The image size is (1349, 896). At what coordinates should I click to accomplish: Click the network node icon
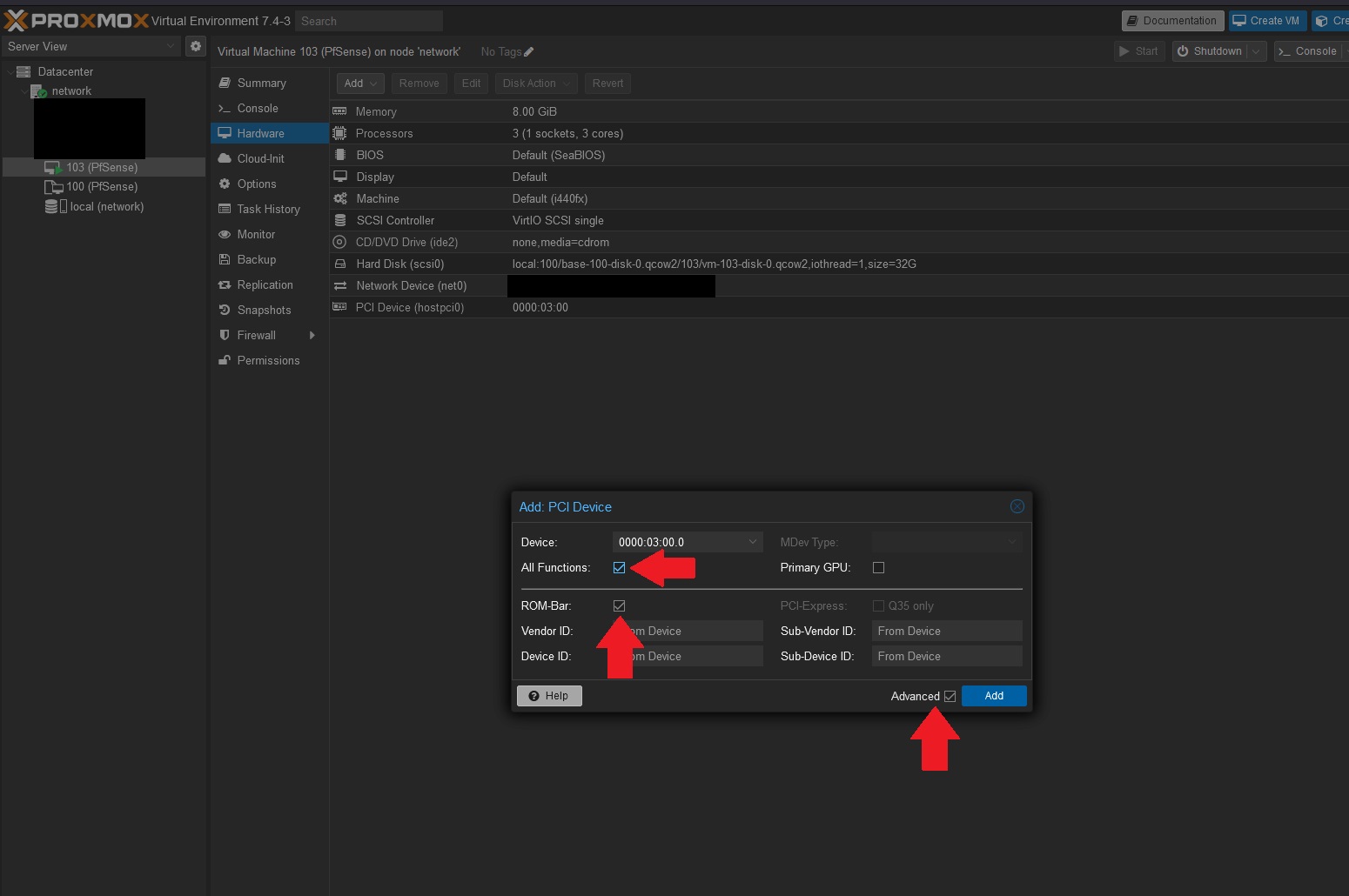point(38,90)
